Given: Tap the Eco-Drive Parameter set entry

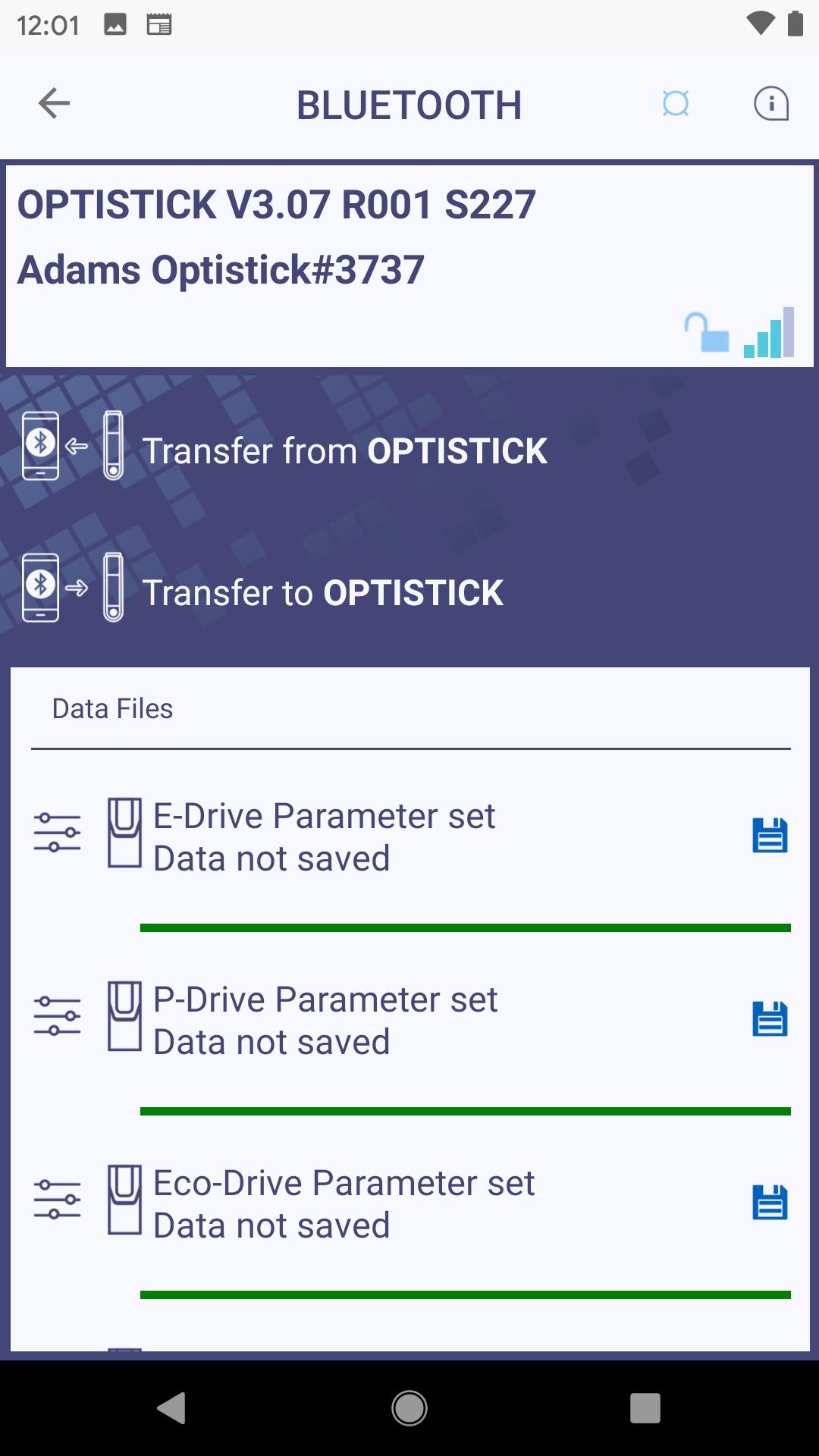Looking at the screenshot, I should [x=344, y=1204].
